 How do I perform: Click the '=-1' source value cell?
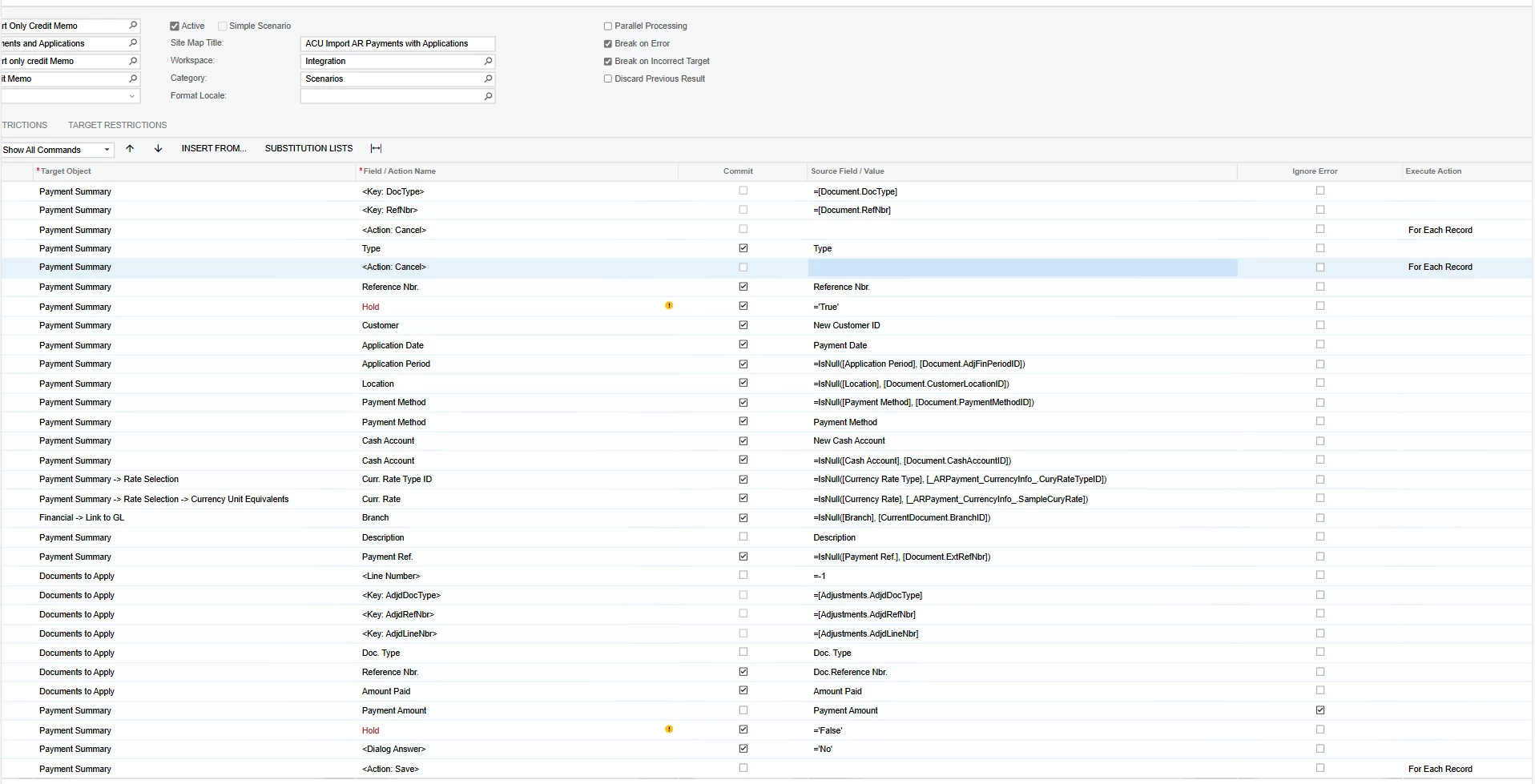(x=1022, y=576)
